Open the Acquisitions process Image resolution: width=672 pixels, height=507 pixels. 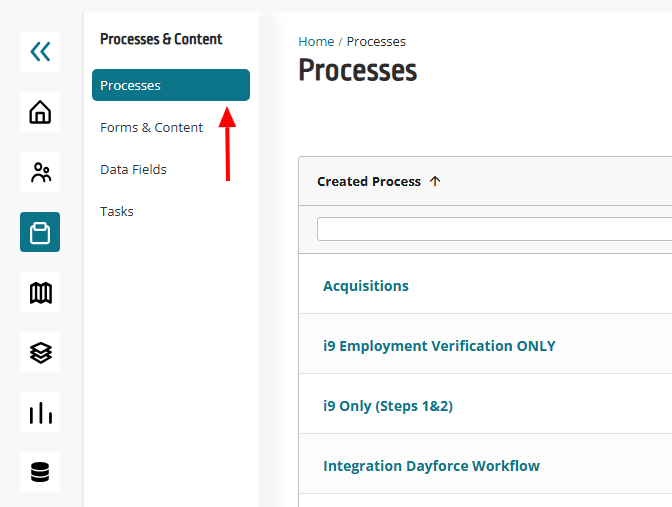click(x=366, y=285)
